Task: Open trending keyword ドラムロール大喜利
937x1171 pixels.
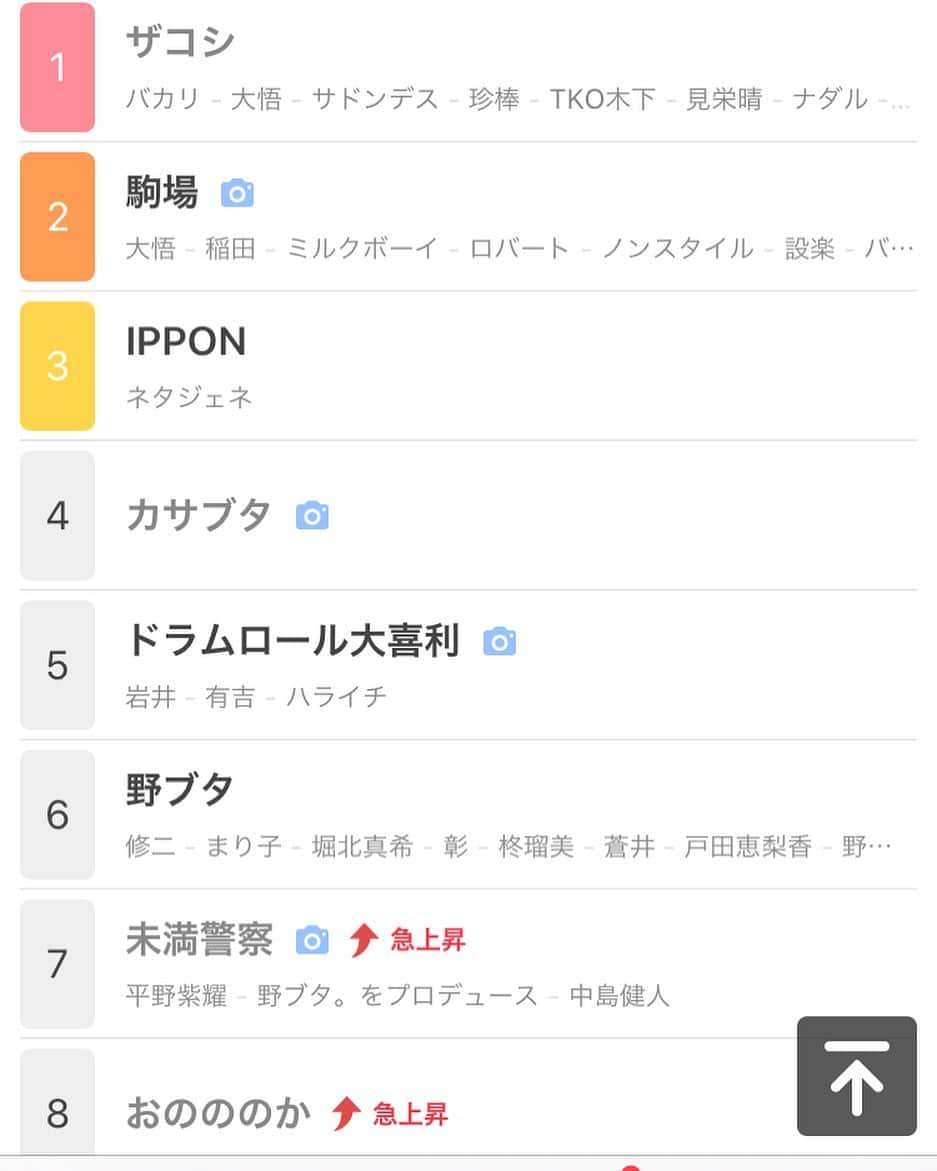Action: [293, 641]
